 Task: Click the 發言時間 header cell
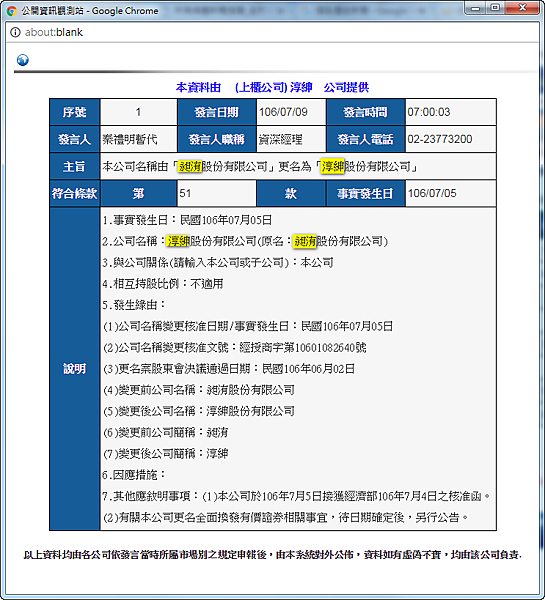pos(366,112)
